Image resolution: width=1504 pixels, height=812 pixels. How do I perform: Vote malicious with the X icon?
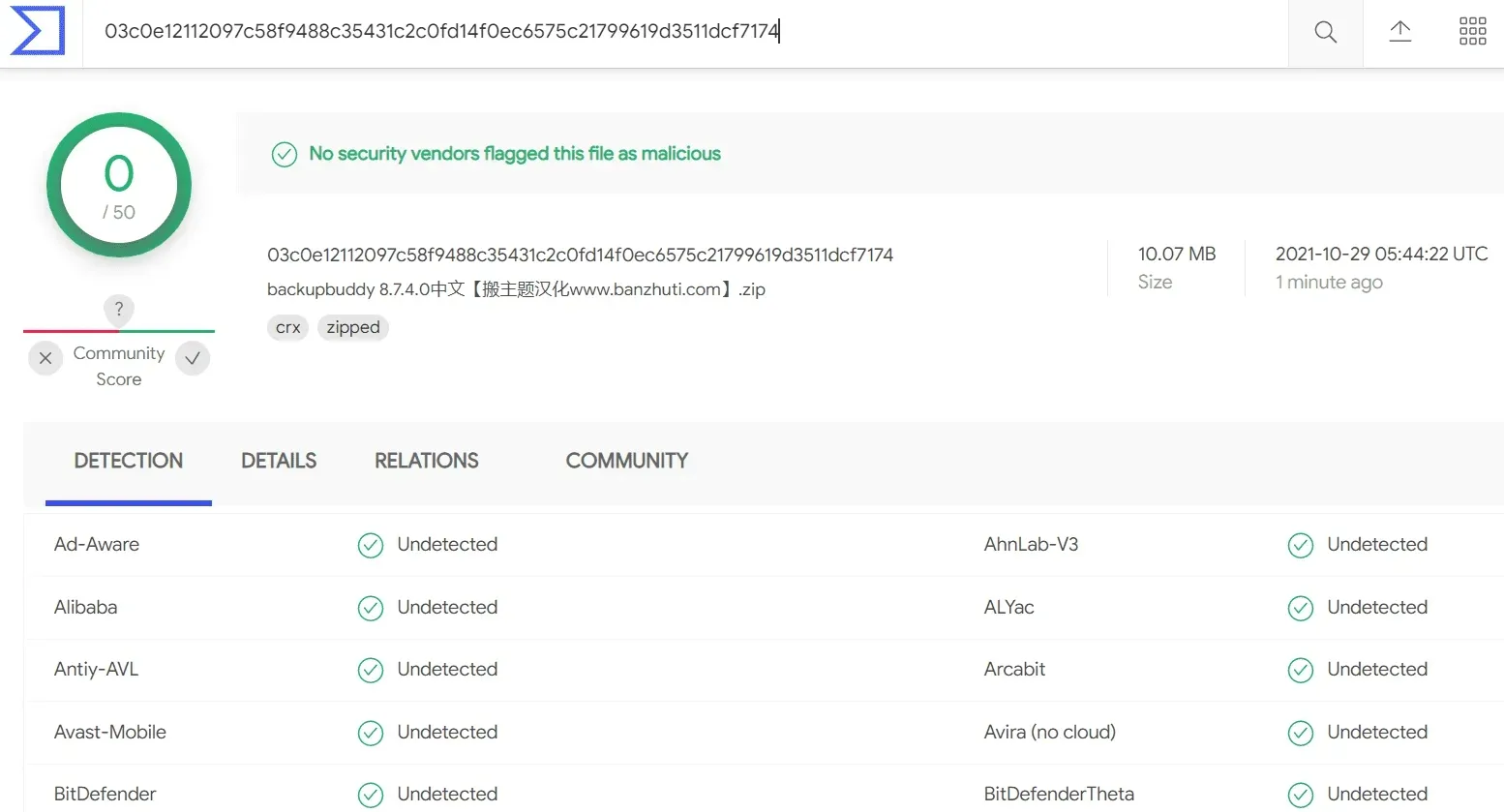pos(45,358)
